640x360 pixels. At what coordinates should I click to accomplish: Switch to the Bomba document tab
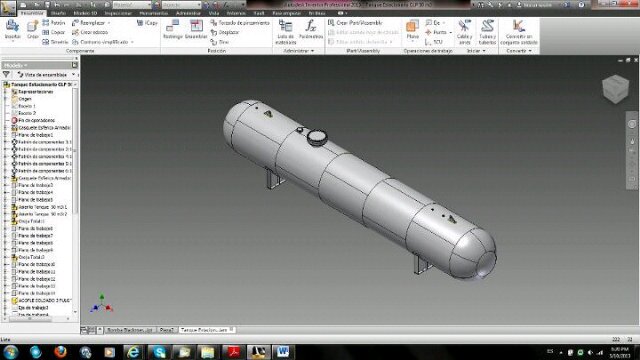tap(129, 330)
